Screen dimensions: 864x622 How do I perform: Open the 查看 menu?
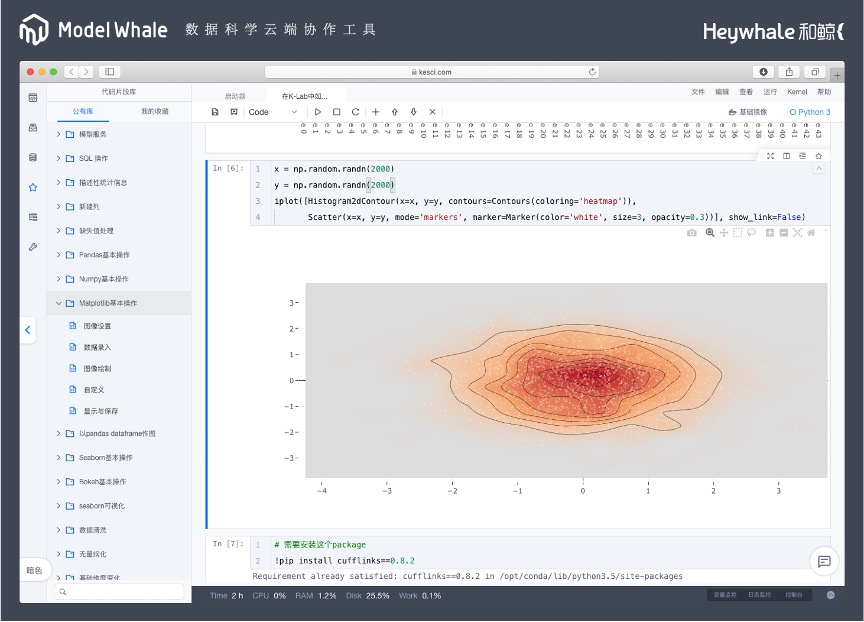point(746,92)
